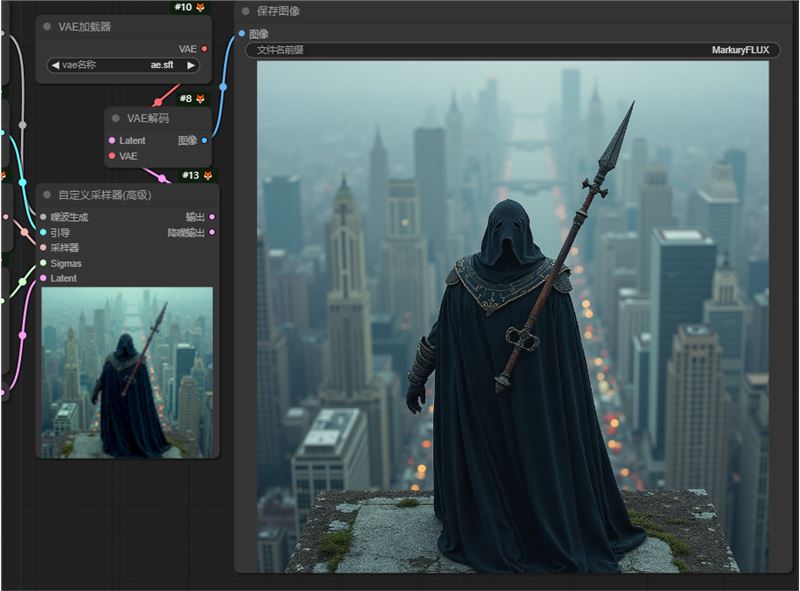
Task: Collapse the 保存图像 node via its dot
Action: (x=245, y=11)
